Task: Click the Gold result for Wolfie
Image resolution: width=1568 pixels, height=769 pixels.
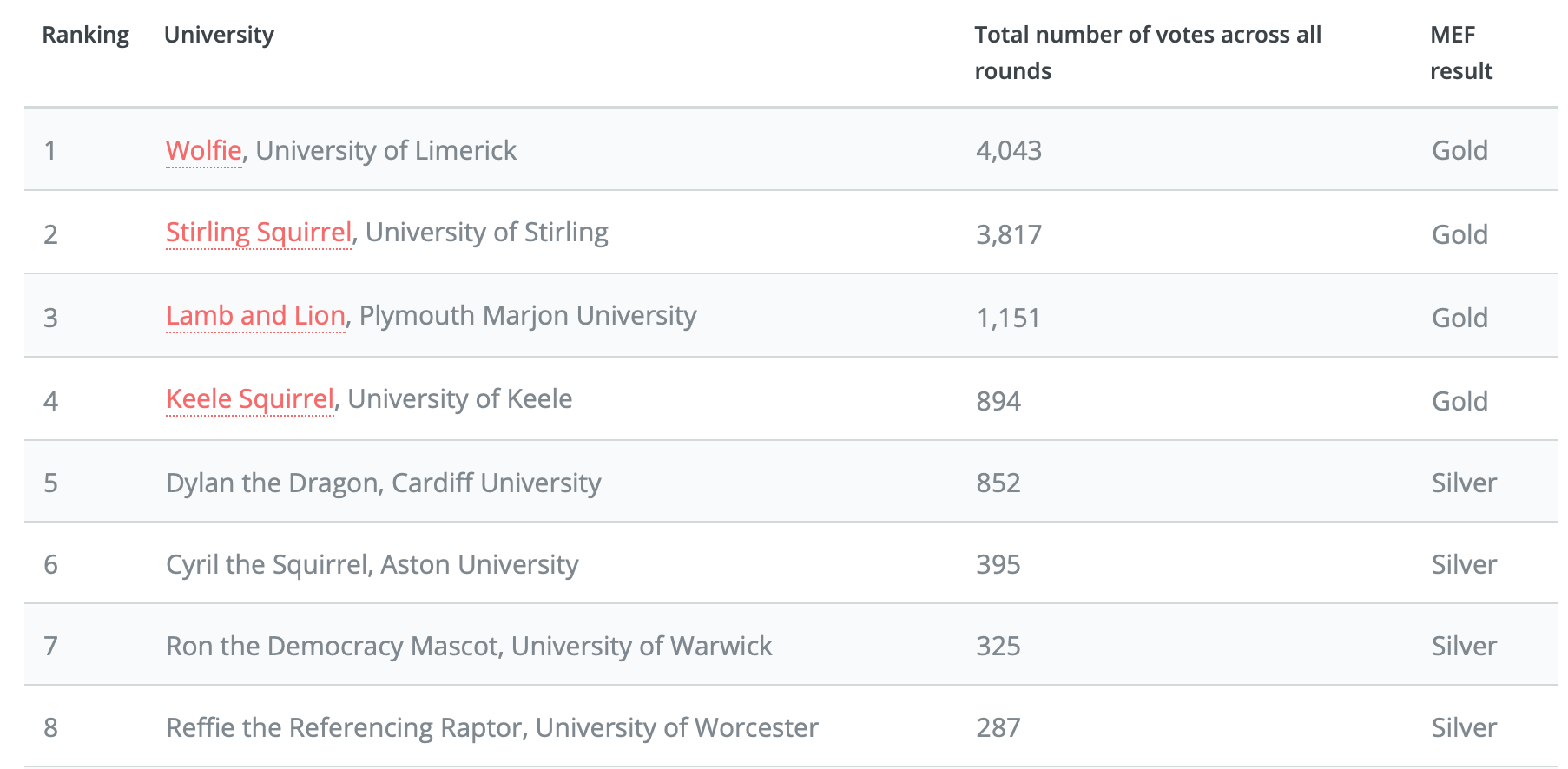Action: pos(1459,151)
